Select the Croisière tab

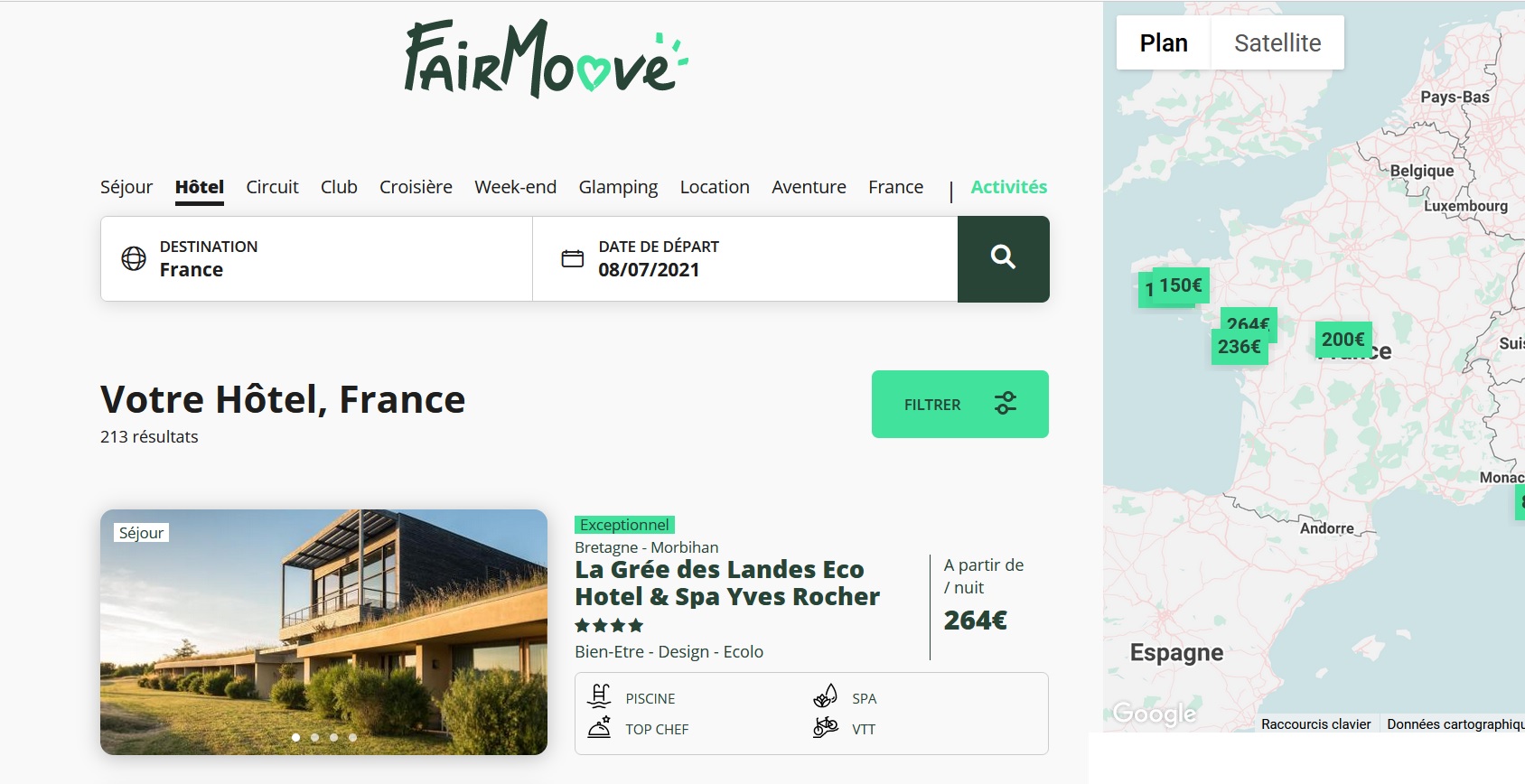(x=416, y=187)
